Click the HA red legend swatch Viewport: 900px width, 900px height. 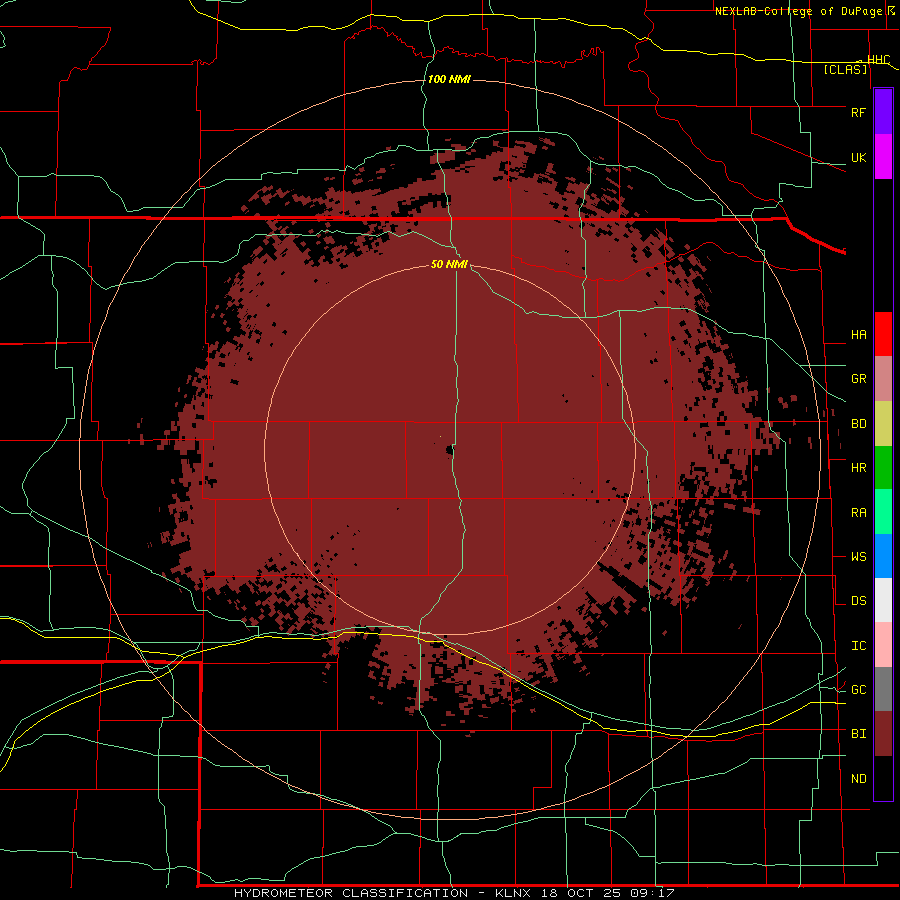pyautogui.click(x=883, y=334)
